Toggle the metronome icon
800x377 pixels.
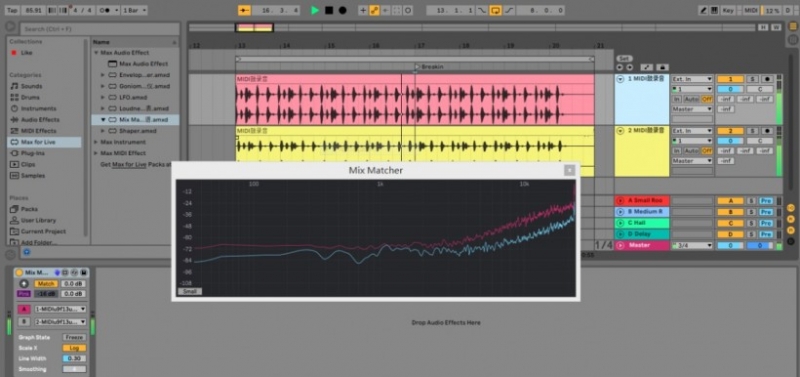coord(106,10)
